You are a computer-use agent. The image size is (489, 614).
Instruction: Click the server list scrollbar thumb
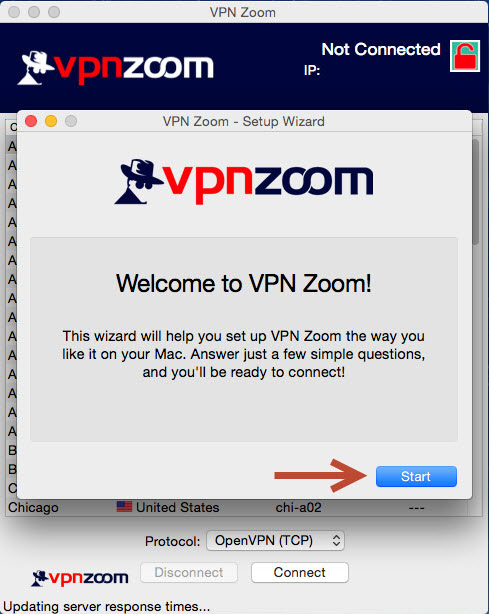point(476,192)
